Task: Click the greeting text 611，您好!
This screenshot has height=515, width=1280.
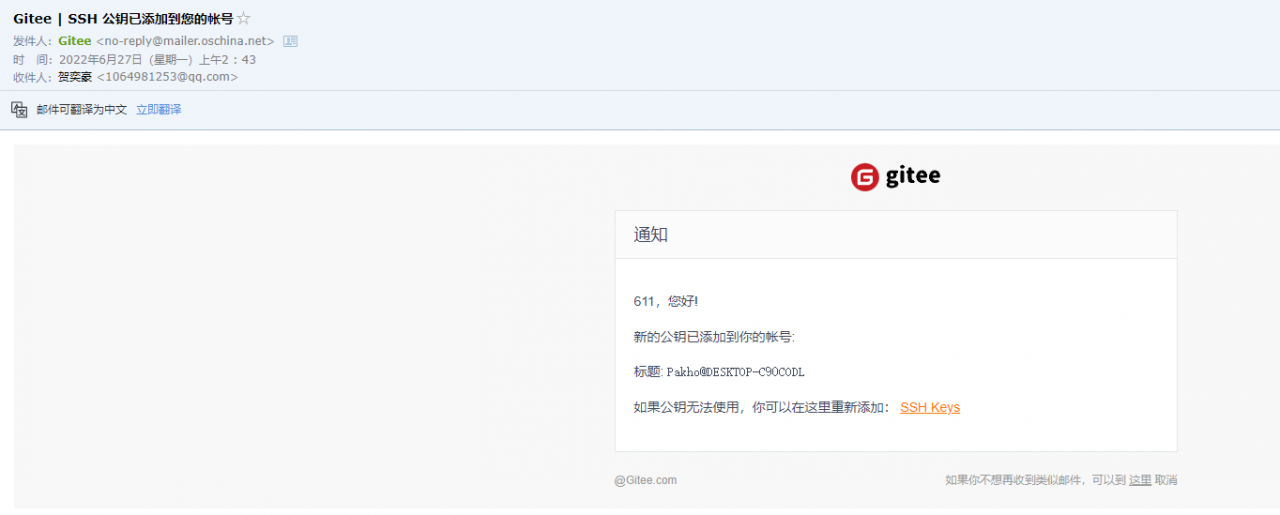Action: tap(666, 301)
